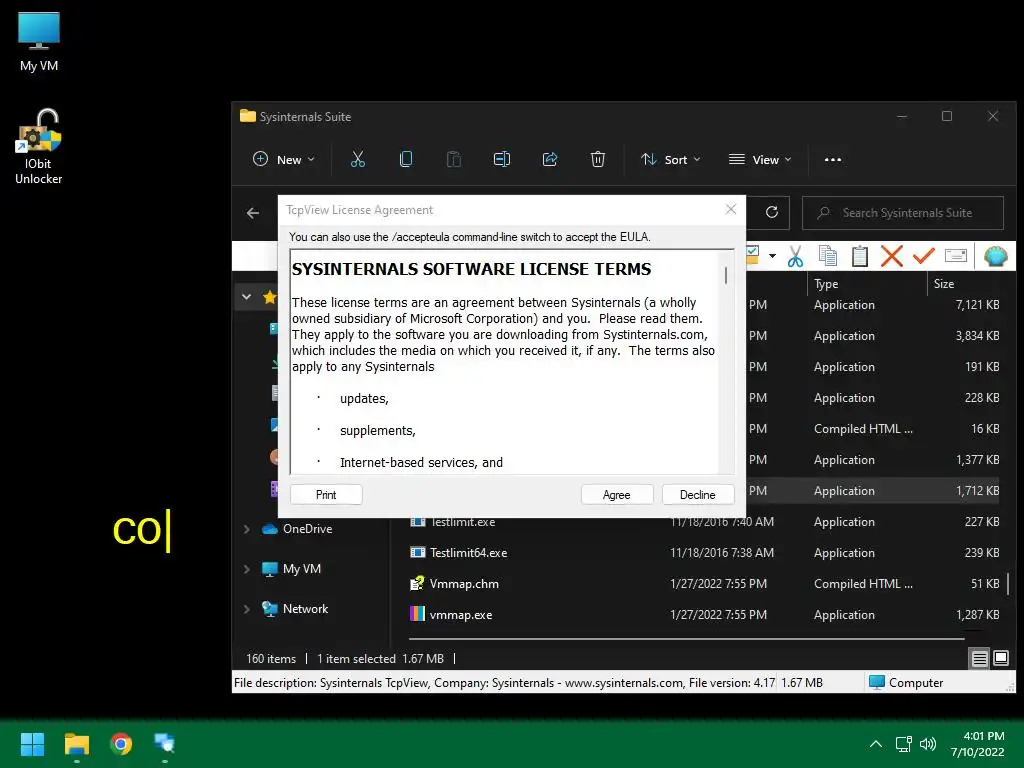Select the Testlimit64.exe file
The width and height of the screenshot is (1024, 768).
[x=468, y=552]
